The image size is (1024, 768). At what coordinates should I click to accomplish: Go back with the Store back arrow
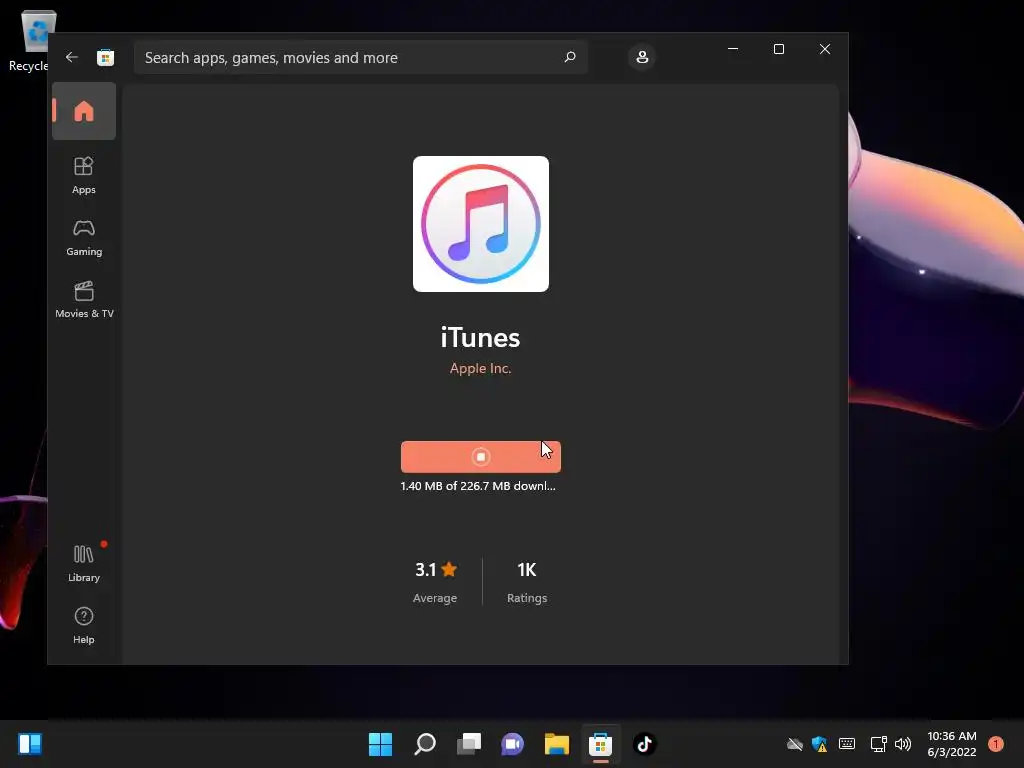[72, 57]
